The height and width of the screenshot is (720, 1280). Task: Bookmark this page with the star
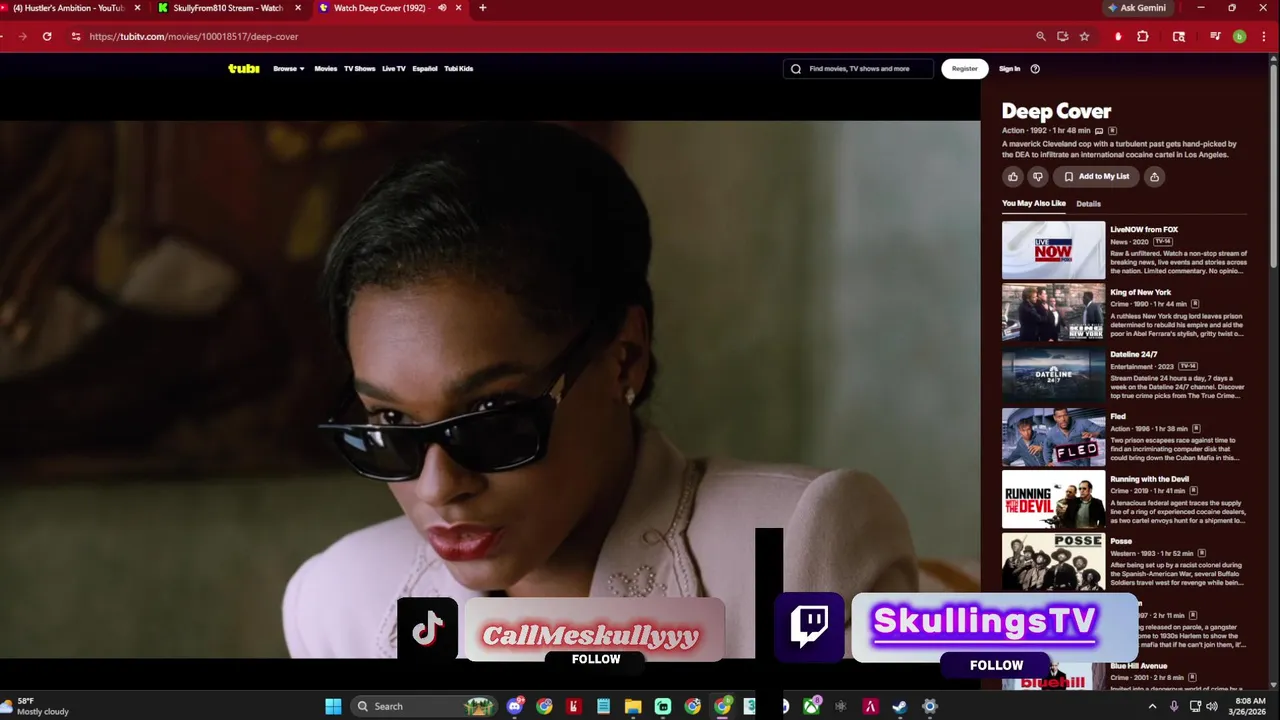point(1084,36)
